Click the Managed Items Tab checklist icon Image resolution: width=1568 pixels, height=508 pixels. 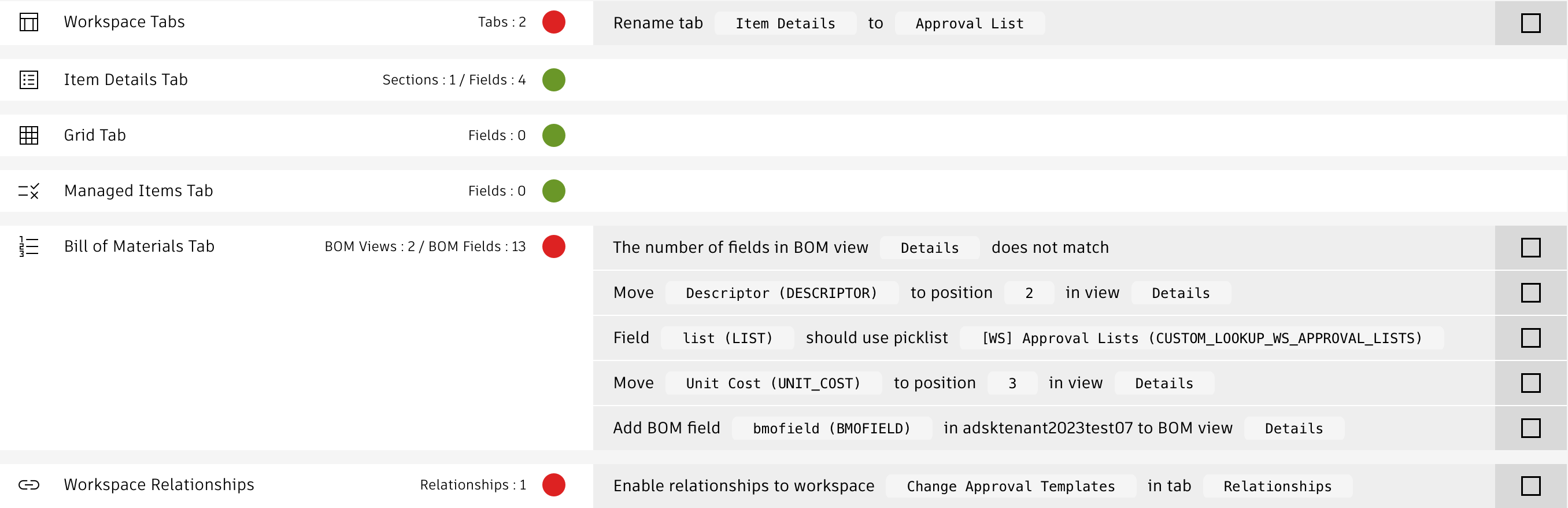28,192
